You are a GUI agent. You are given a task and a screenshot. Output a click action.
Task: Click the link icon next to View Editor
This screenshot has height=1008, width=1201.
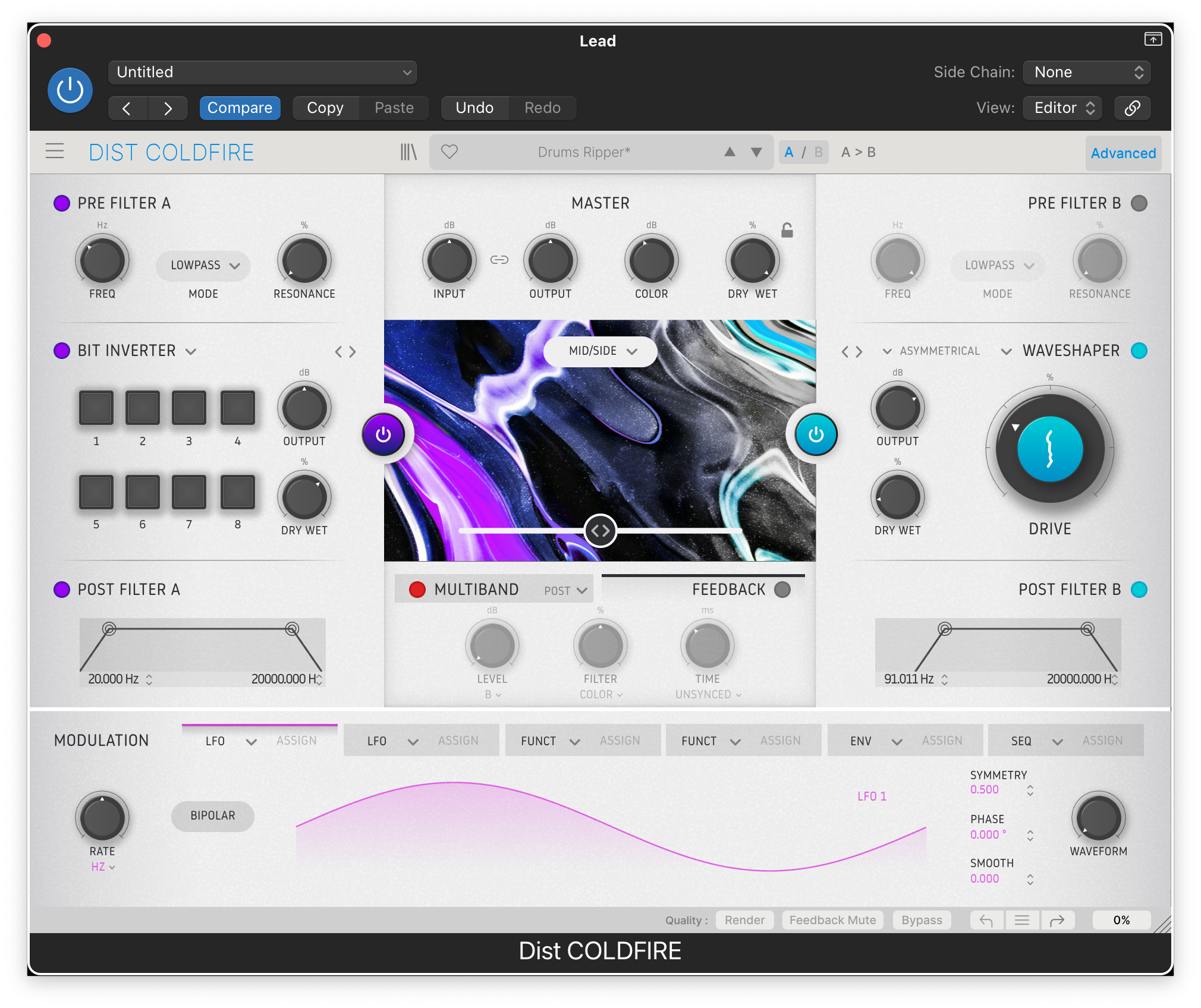coord(1132,108)
